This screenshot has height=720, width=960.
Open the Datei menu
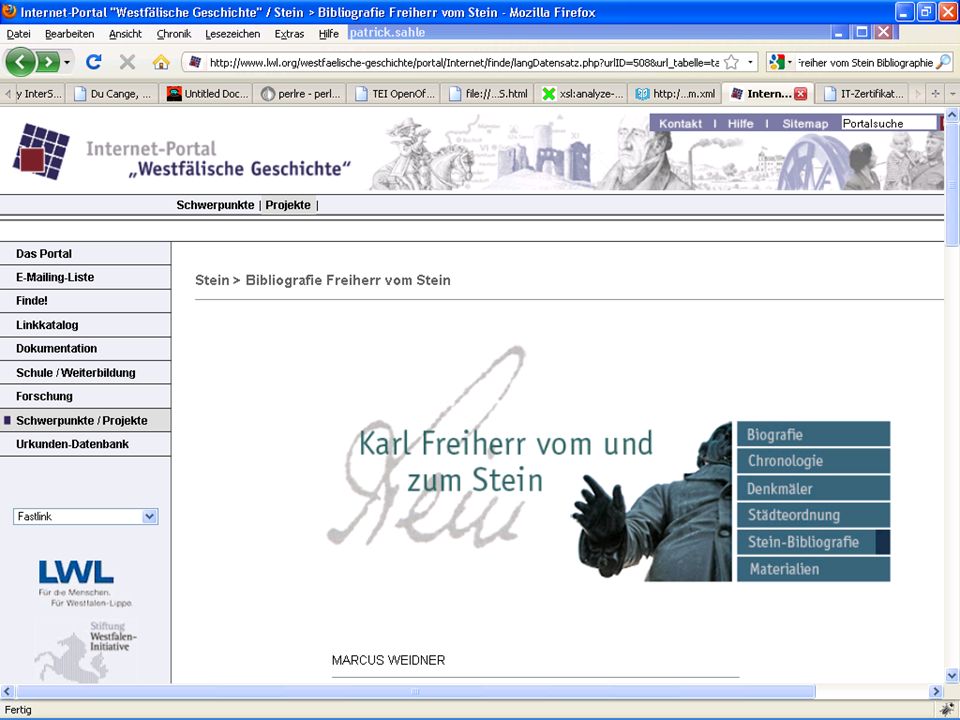(x=18, y=34)
